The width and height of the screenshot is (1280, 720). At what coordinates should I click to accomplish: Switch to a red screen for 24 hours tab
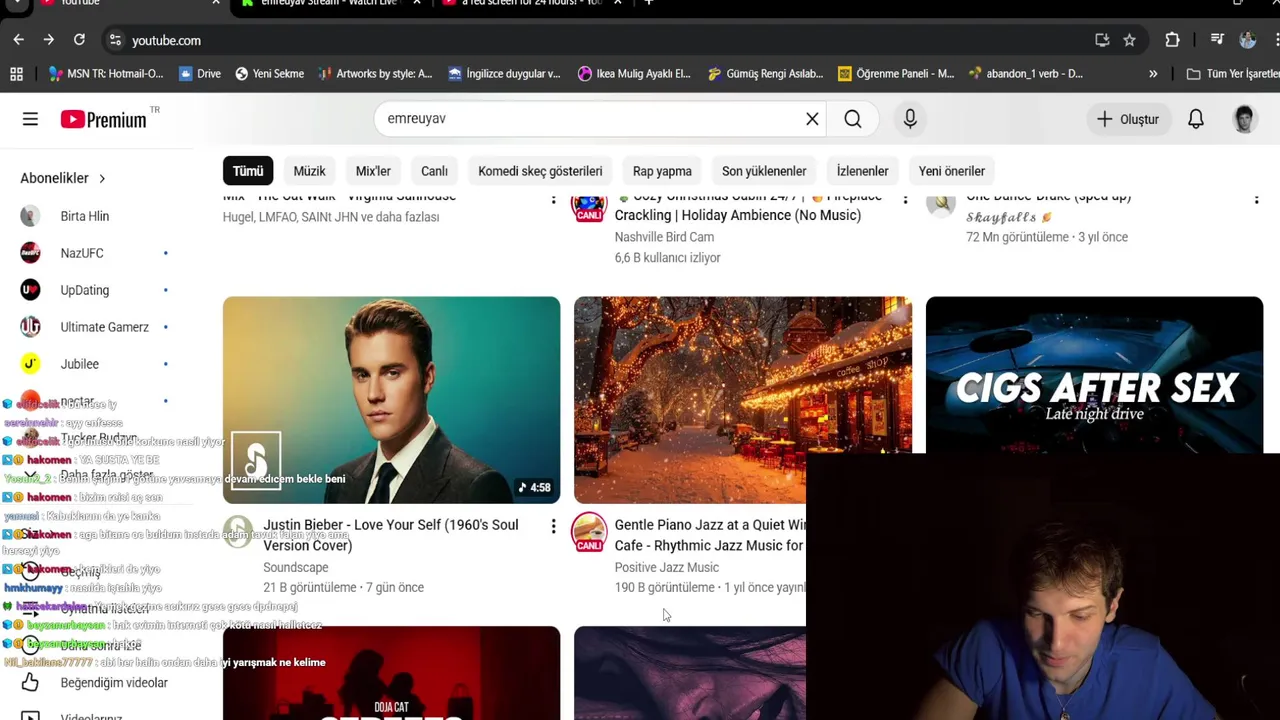pos(530,3)
